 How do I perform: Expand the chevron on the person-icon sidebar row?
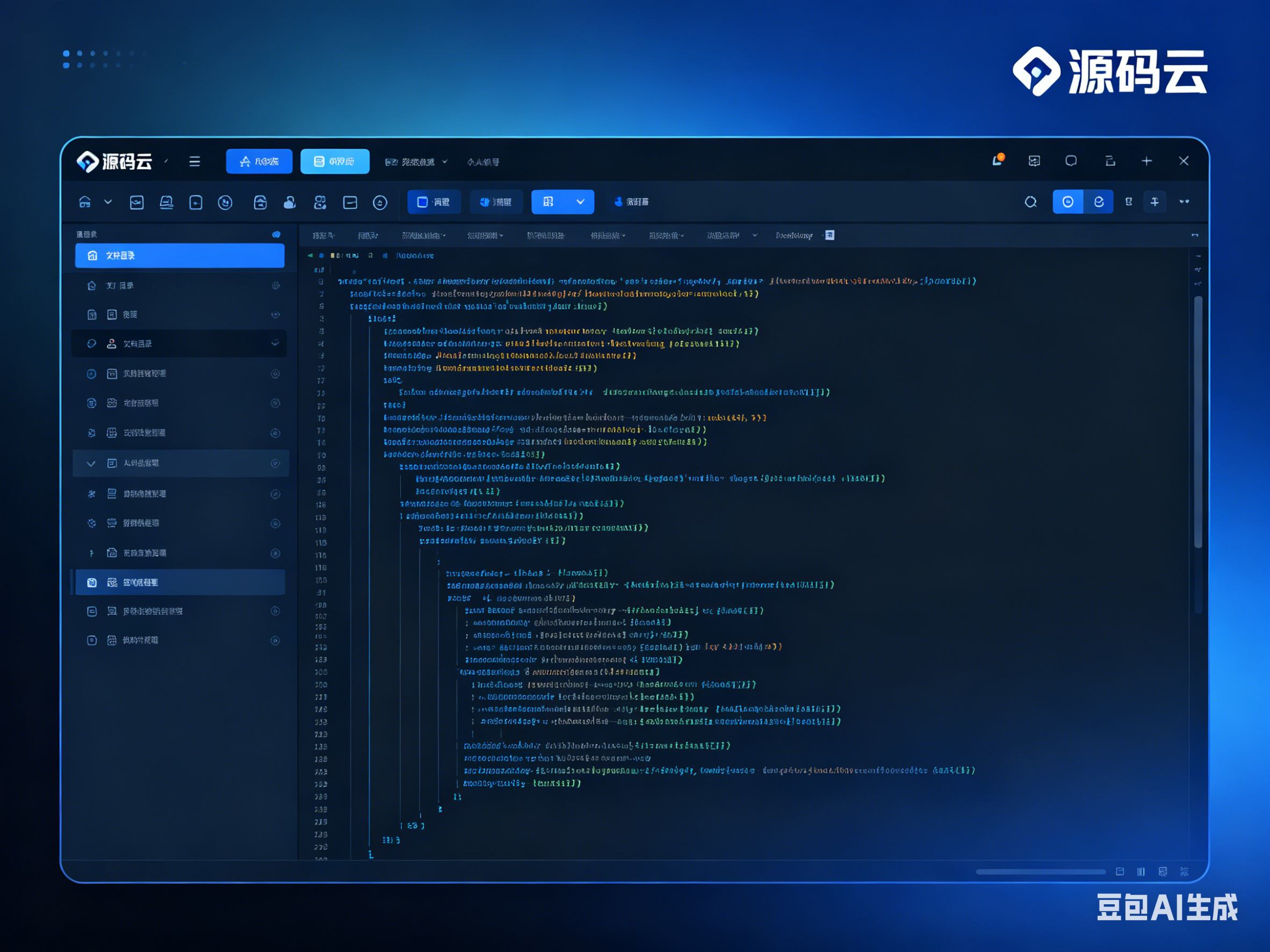click(275, 343)
